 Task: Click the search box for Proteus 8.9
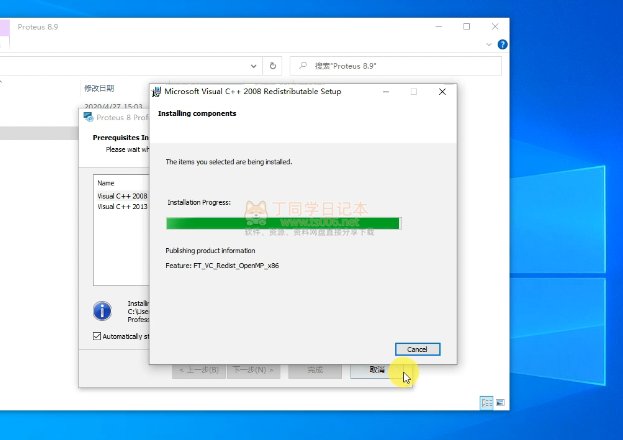(x=395, y=66)
